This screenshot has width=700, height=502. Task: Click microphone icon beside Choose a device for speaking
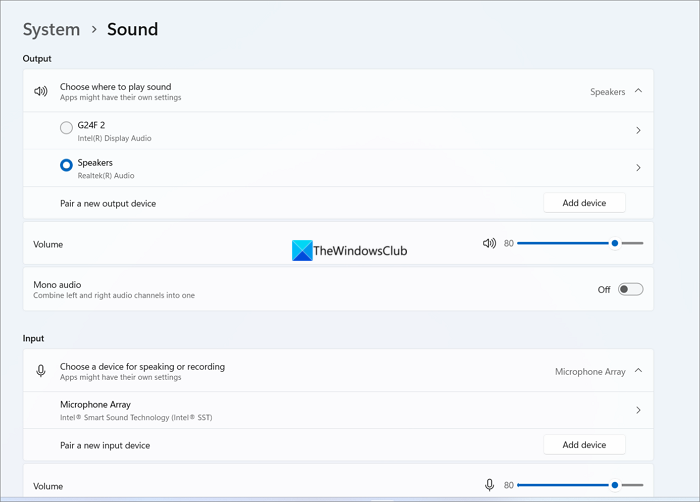[x=41, y=371]
